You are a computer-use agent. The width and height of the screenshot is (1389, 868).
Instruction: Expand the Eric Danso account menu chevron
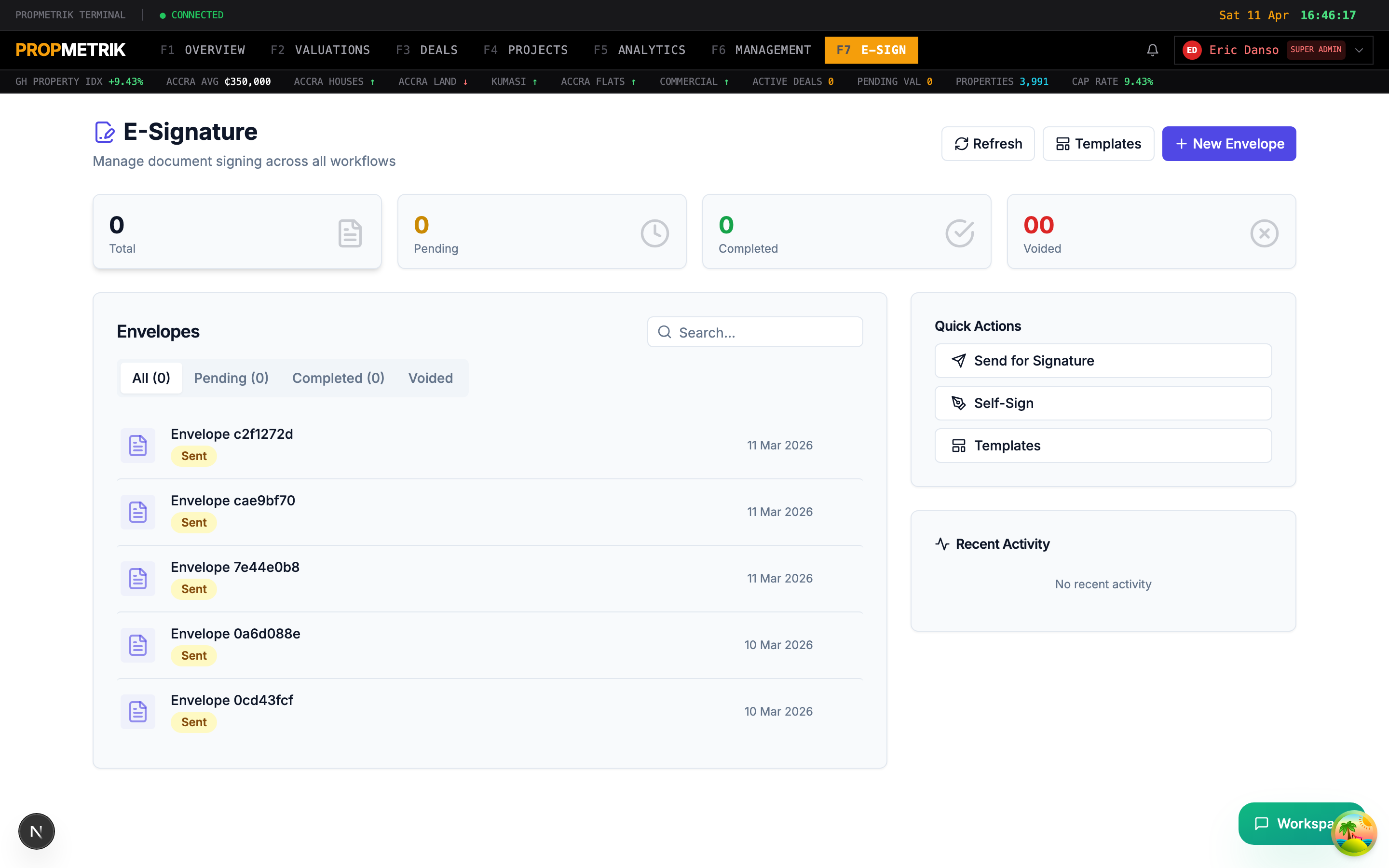pyautogui.click(x=1359, y=50)
